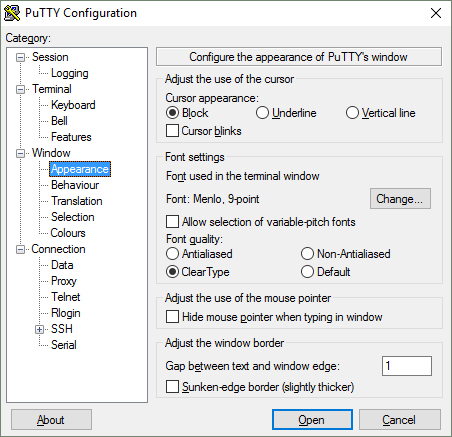Collapse the Session tree node
452x437 pixels.
coord(21,58)
